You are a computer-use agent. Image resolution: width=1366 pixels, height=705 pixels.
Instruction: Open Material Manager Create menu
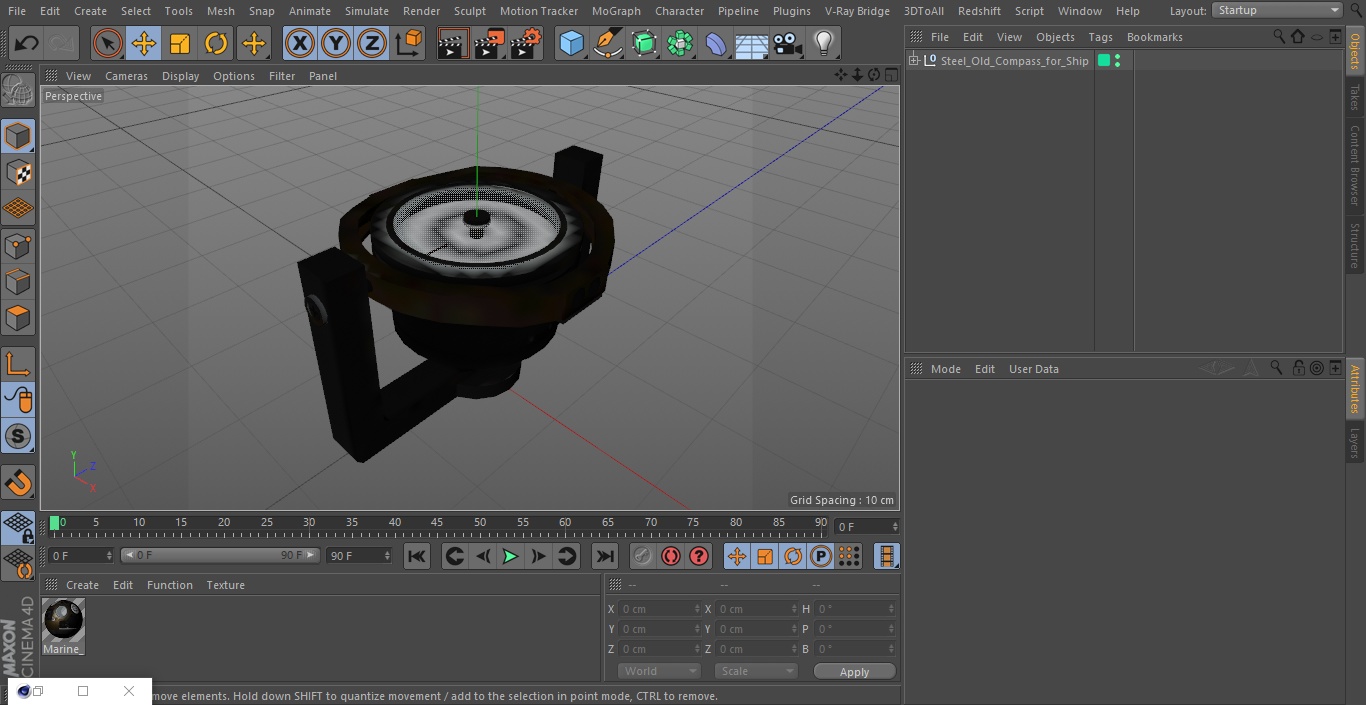pos(82,585)
